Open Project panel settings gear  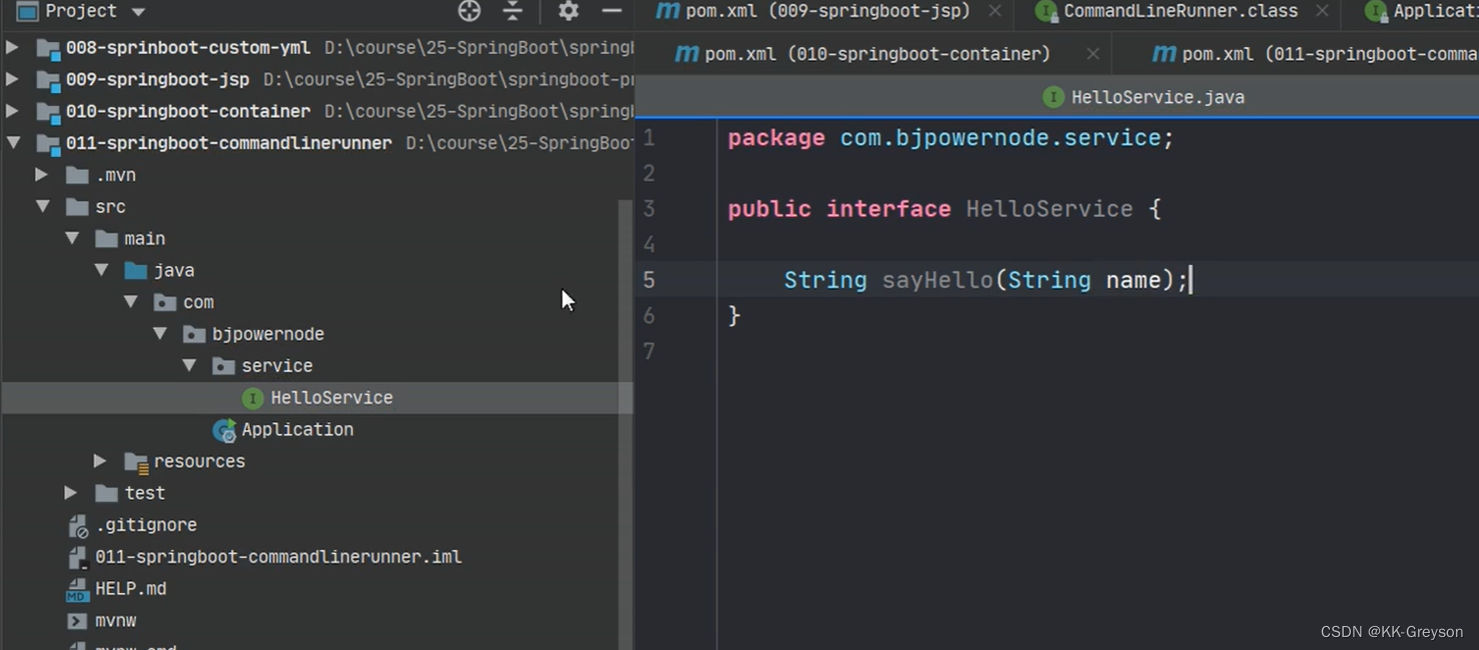tap(568, 11)
